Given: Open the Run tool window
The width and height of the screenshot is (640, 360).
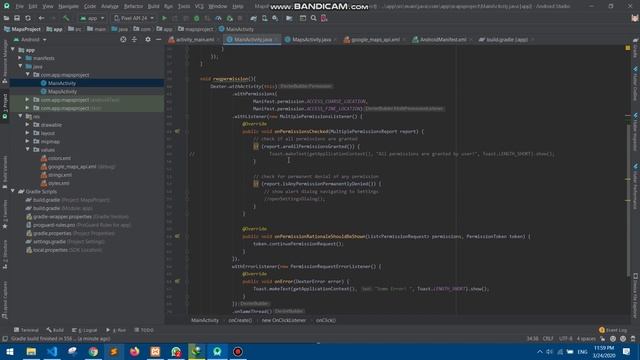Looking at the screenshot, I should tap(116, 330).
